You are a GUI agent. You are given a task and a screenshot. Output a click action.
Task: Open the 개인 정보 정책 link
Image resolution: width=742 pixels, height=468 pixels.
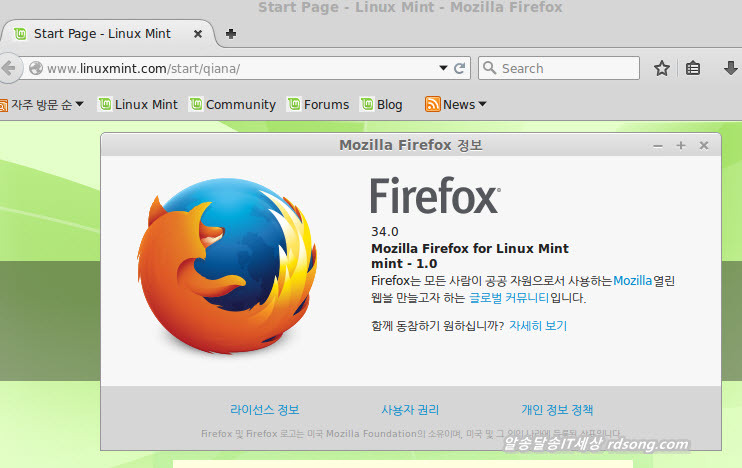(x=557, y=410)
